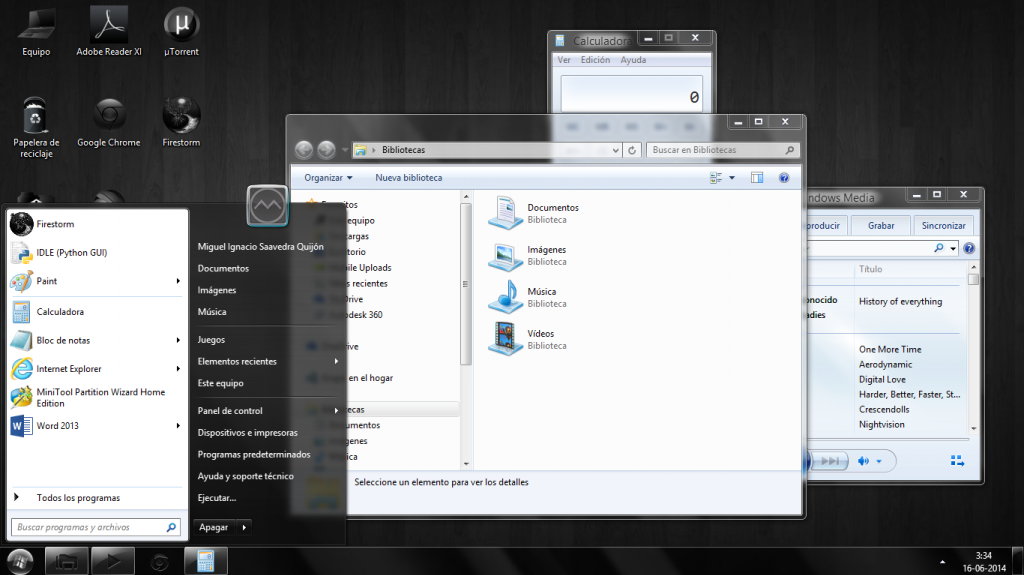Expand Elementos recientes submenu

coord(336,361)
